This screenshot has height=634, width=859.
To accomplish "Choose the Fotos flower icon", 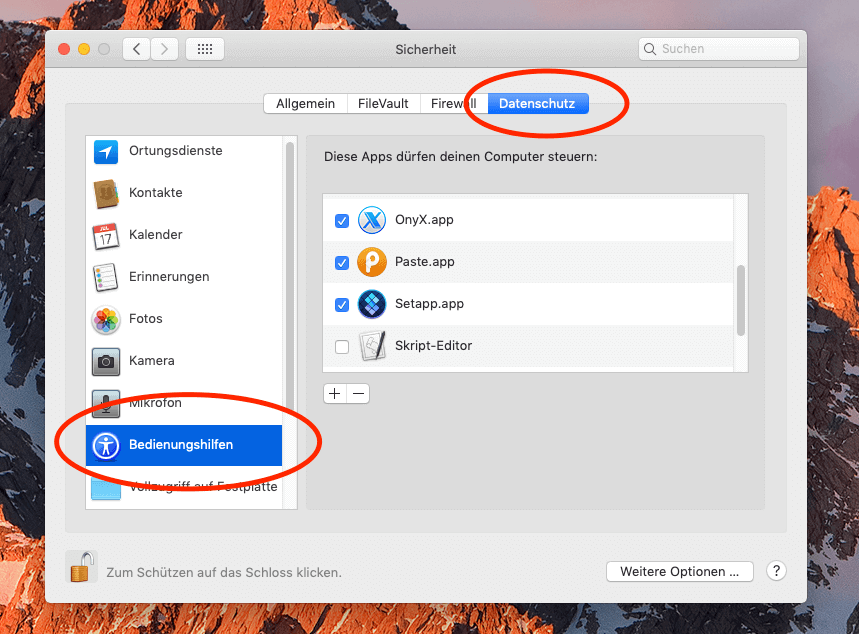I will [106, 319].
